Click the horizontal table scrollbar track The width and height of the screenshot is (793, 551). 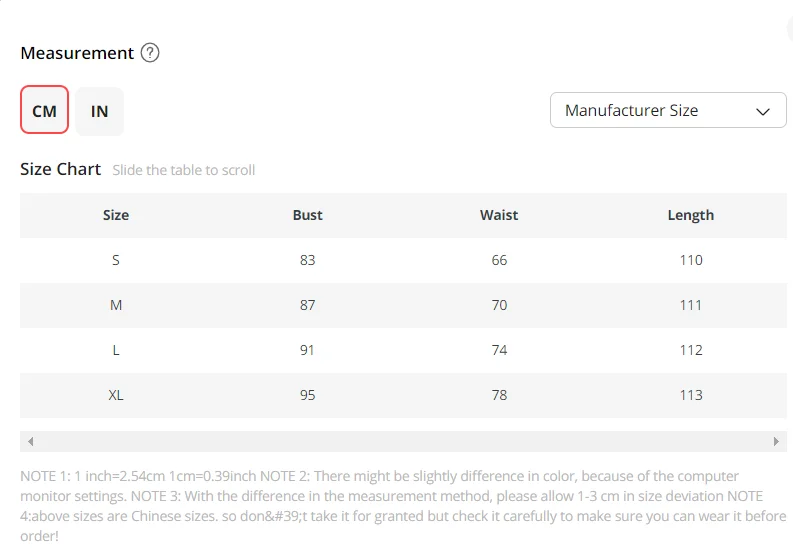tap(403, 441)
